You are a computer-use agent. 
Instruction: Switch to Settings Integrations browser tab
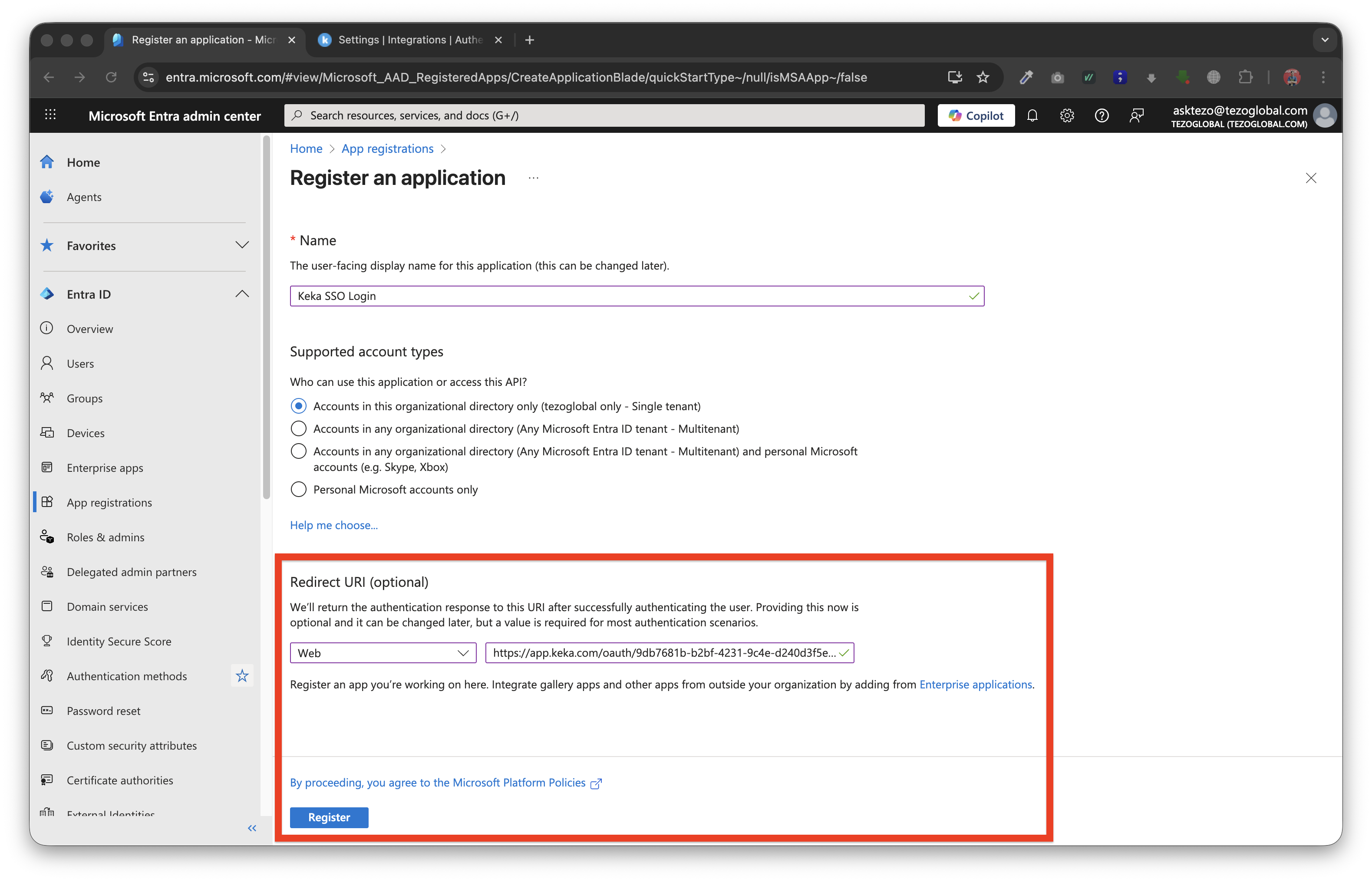point(409,40)
